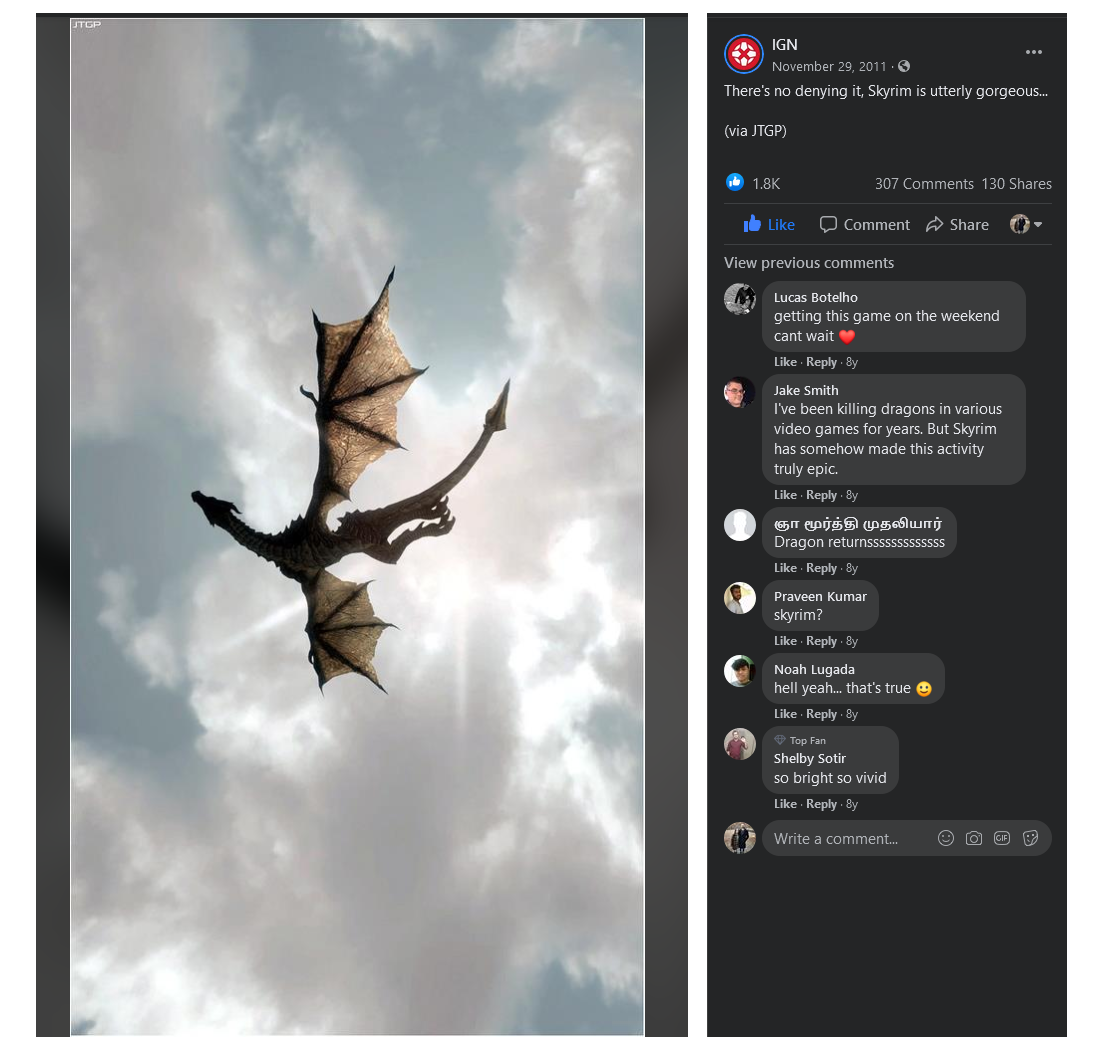Open the IGN page name link
The image size is (1109, 1053).
[784, 45]
